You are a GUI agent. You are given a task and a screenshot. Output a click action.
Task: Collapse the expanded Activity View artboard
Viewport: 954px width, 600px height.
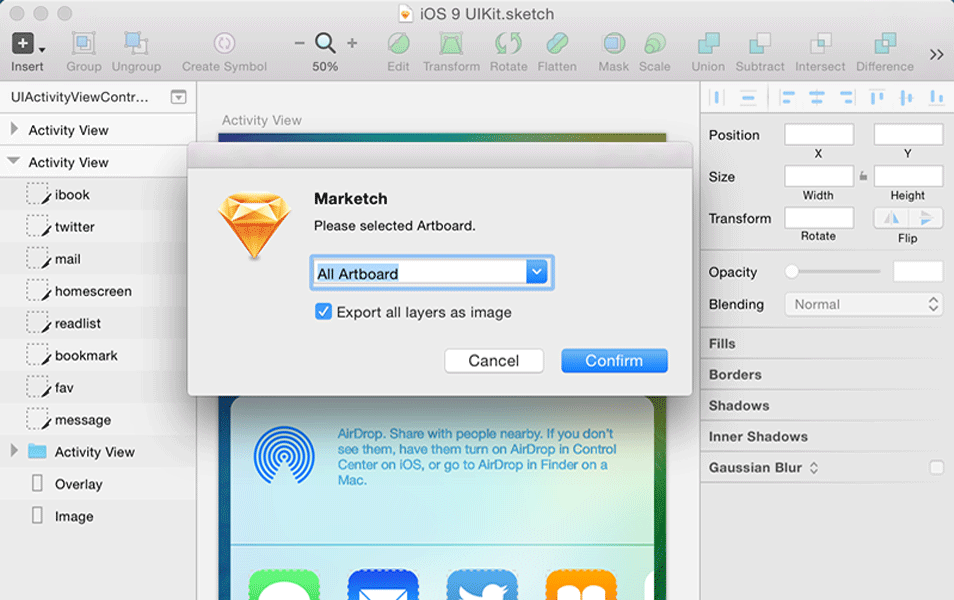click(x=14, y=161)
